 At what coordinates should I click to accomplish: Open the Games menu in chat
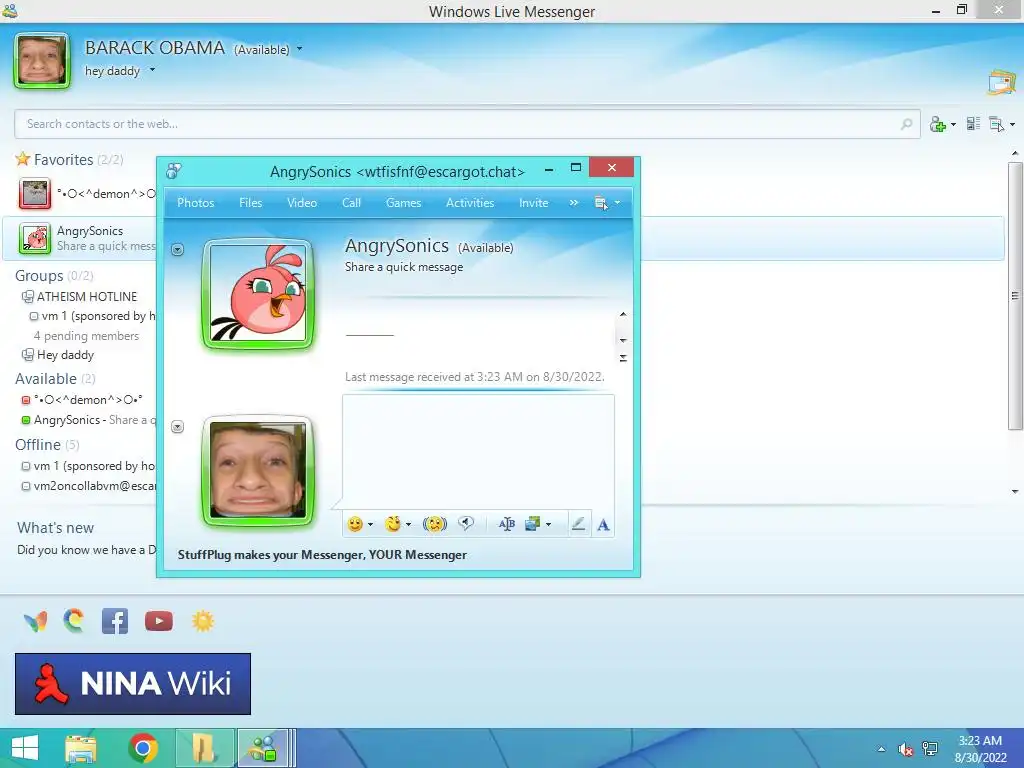(x=403, y=203)
